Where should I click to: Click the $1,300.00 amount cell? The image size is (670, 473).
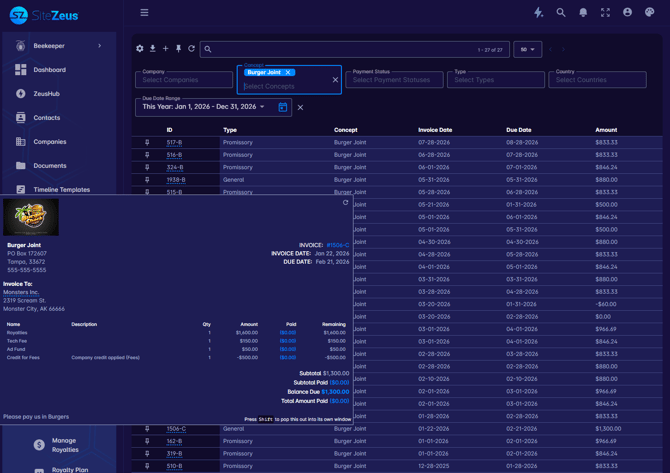coord(608,429)
